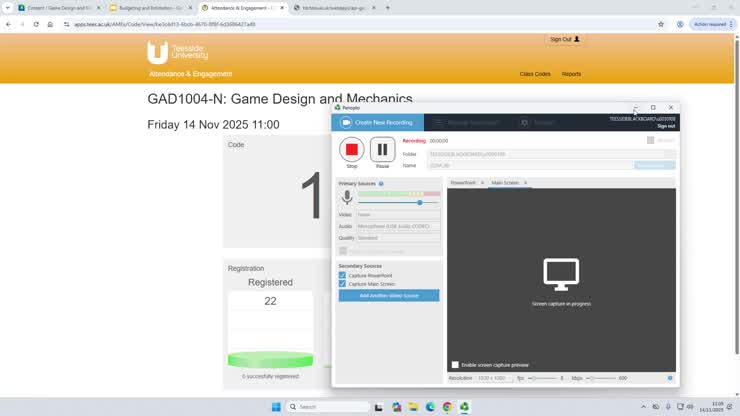
Task: Stop the Panopto recording
Action: (352, 150)
